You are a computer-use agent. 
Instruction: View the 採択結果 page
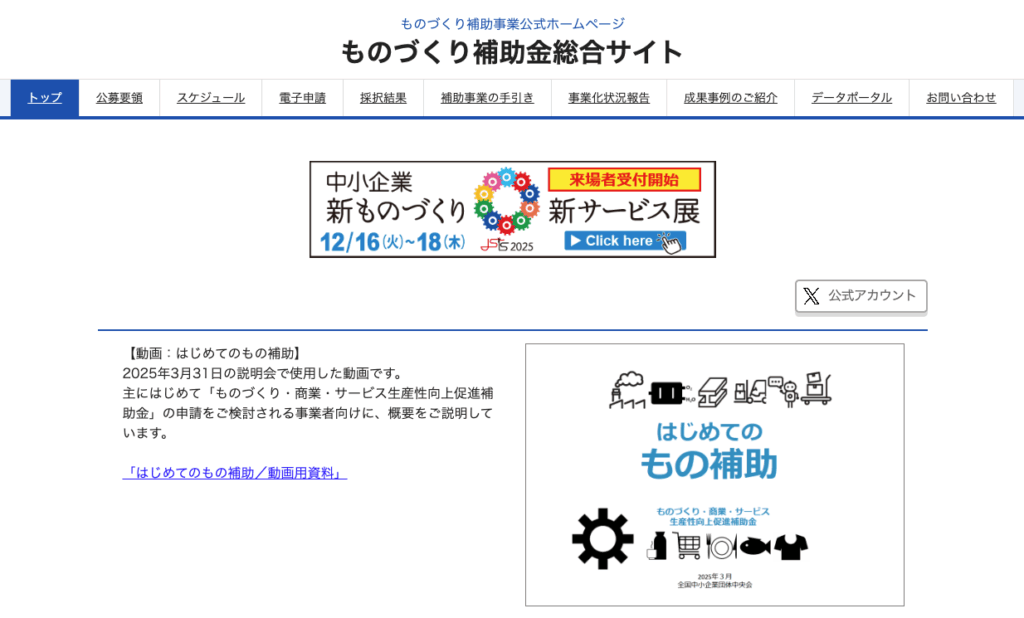coord(383,98)
